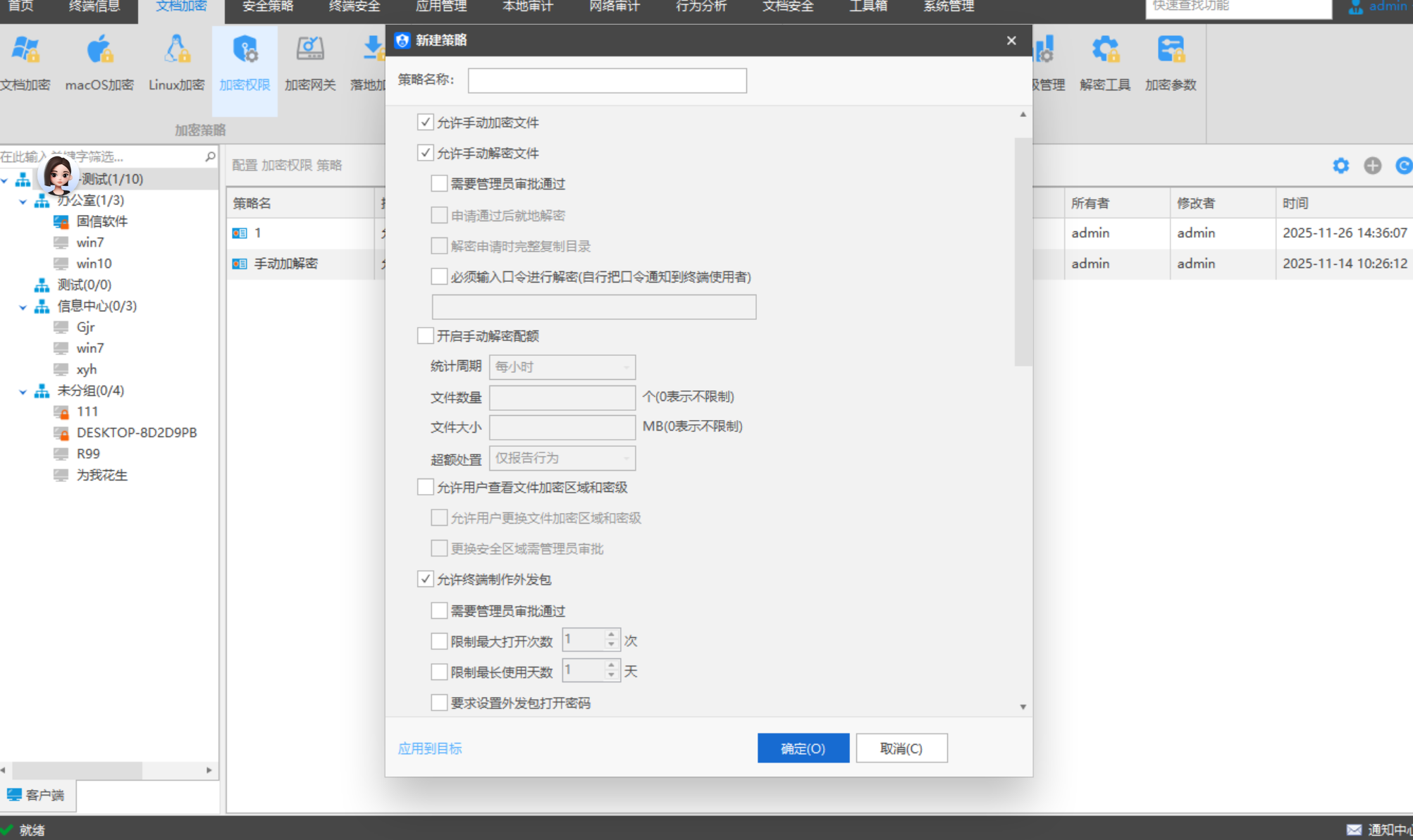Switch to the 安全策略 menu tab
1413x840 pixels.
[x=268, y=7]
